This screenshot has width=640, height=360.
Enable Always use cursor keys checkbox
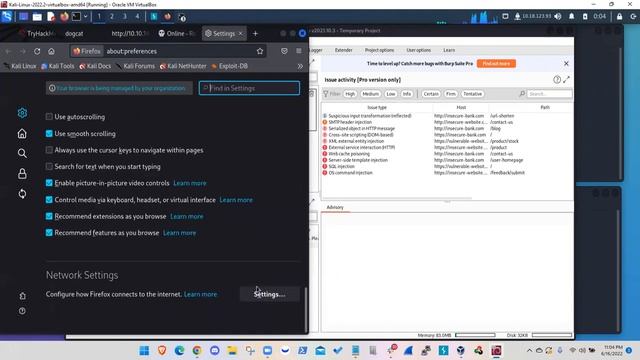pyautogui.click(x=49, y=150)
